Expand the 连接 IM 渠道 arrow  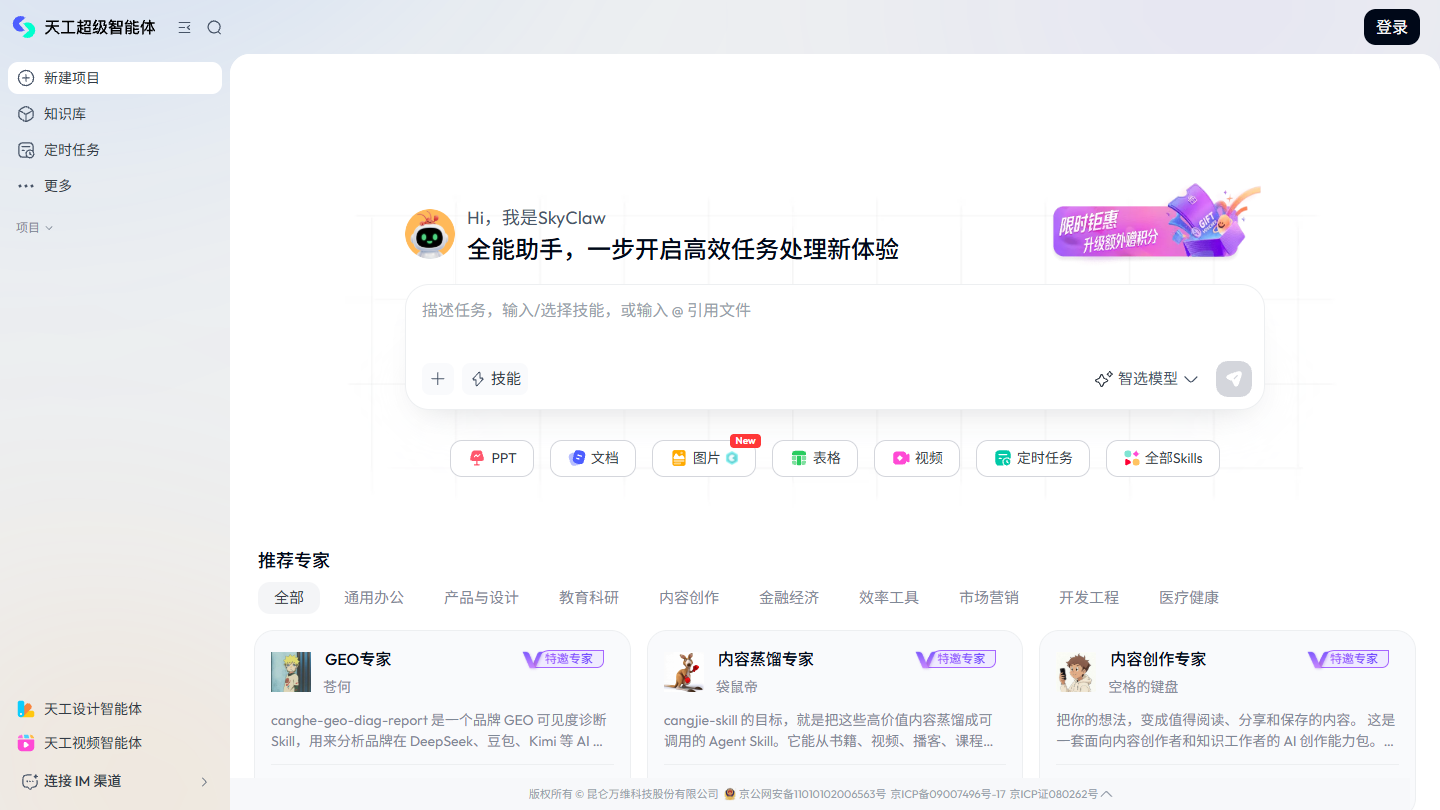click(x=205, y=781)
